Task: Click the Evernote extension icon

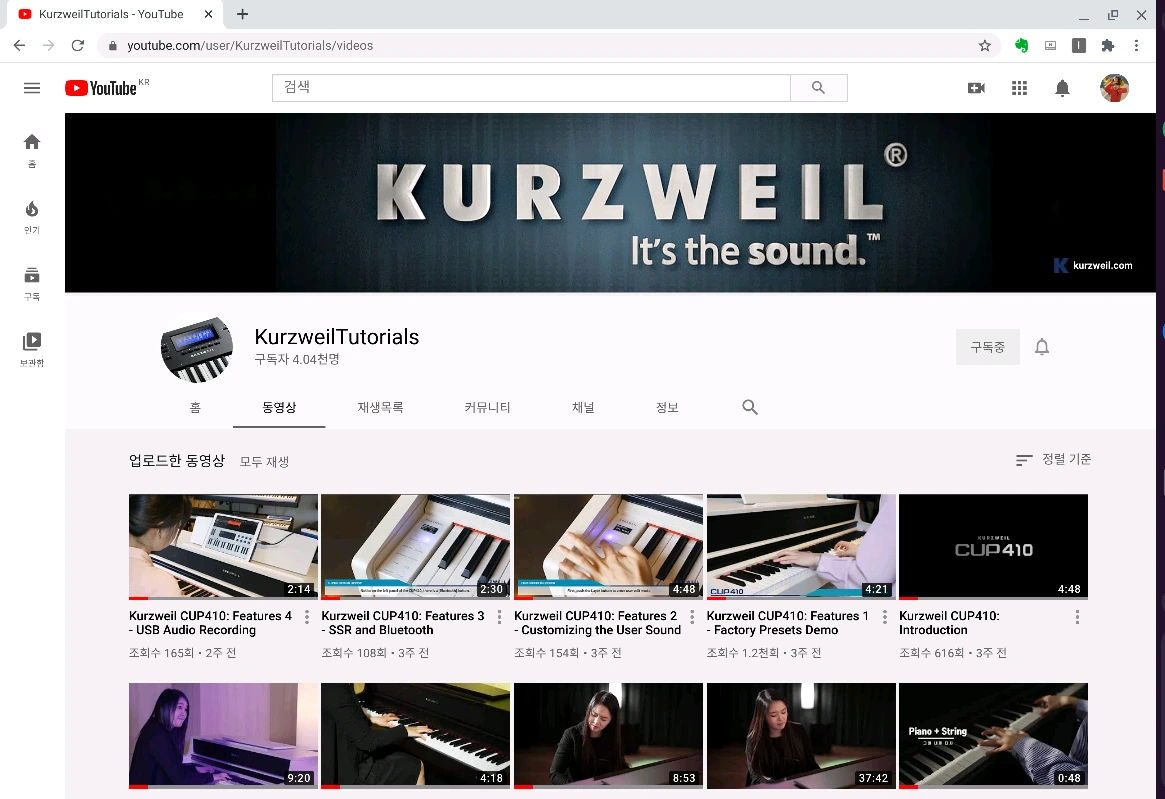Action: [x=1022, y=45]
